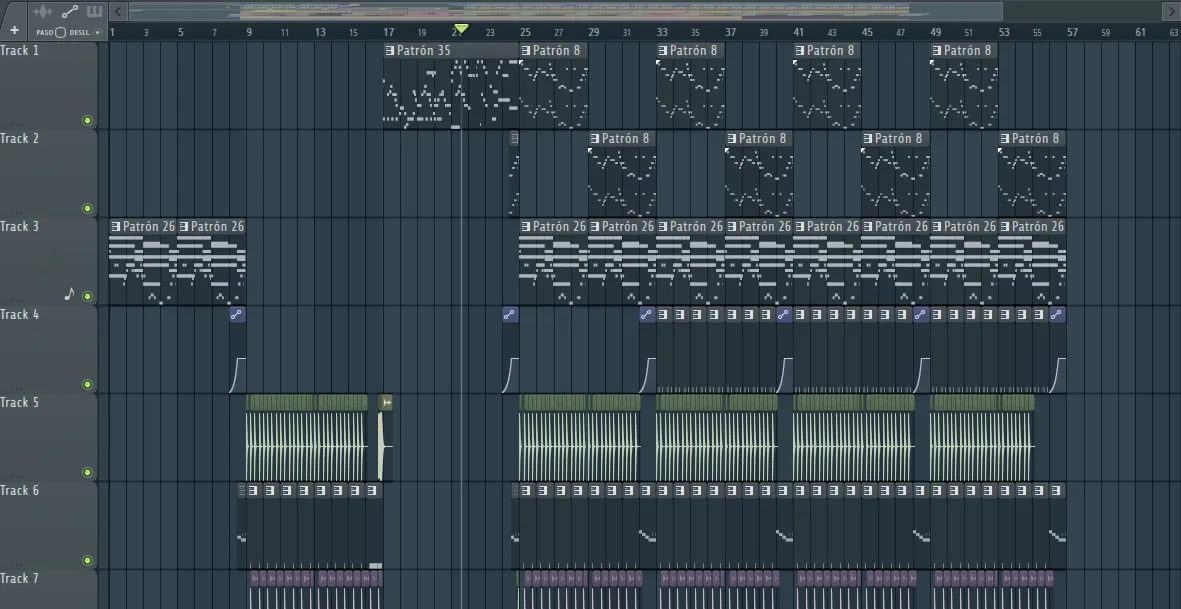Viewport: 1181px width, 609px height.
Task: Mute Track 5 with its green LED
Action: coord(87,473)
